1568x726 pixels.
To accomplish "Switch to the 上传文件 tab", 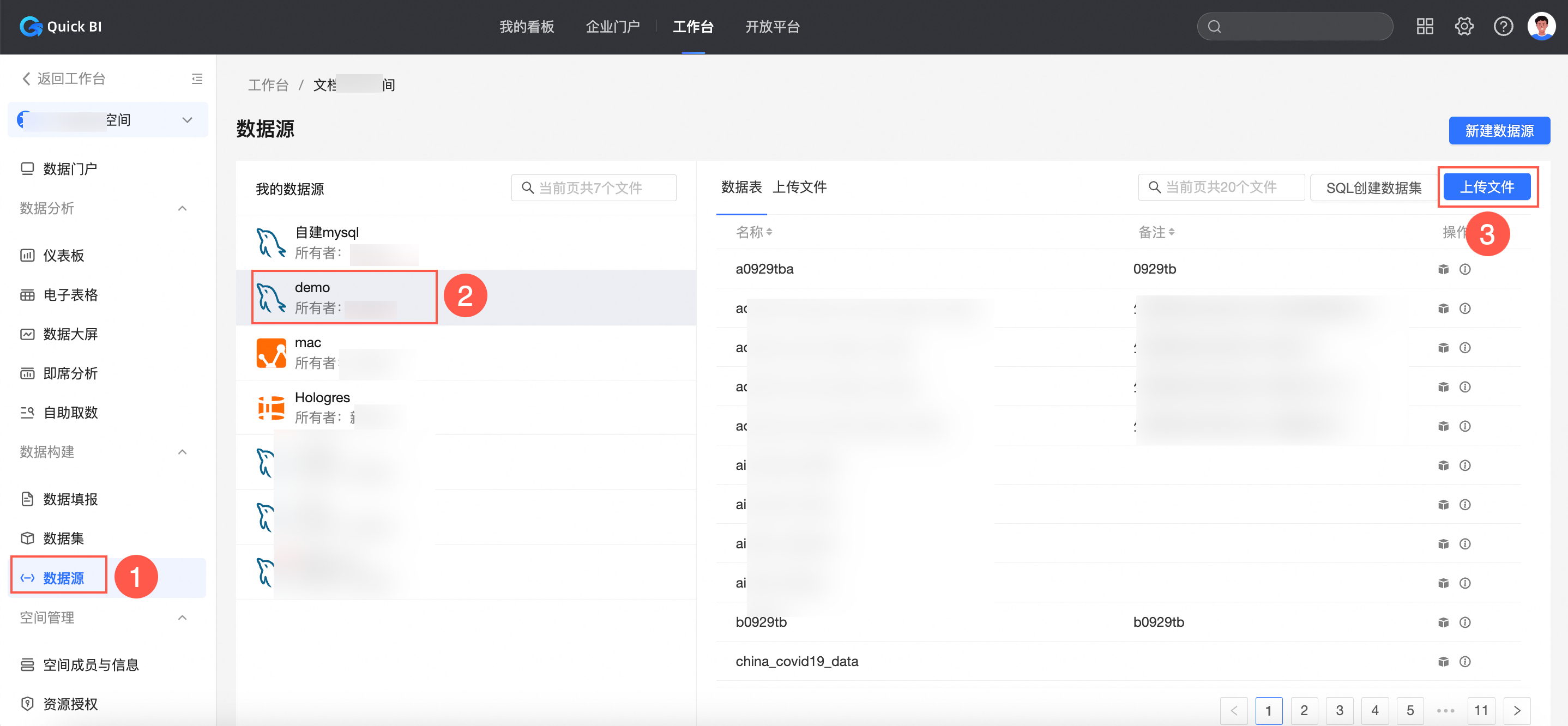I will (799, 187).
